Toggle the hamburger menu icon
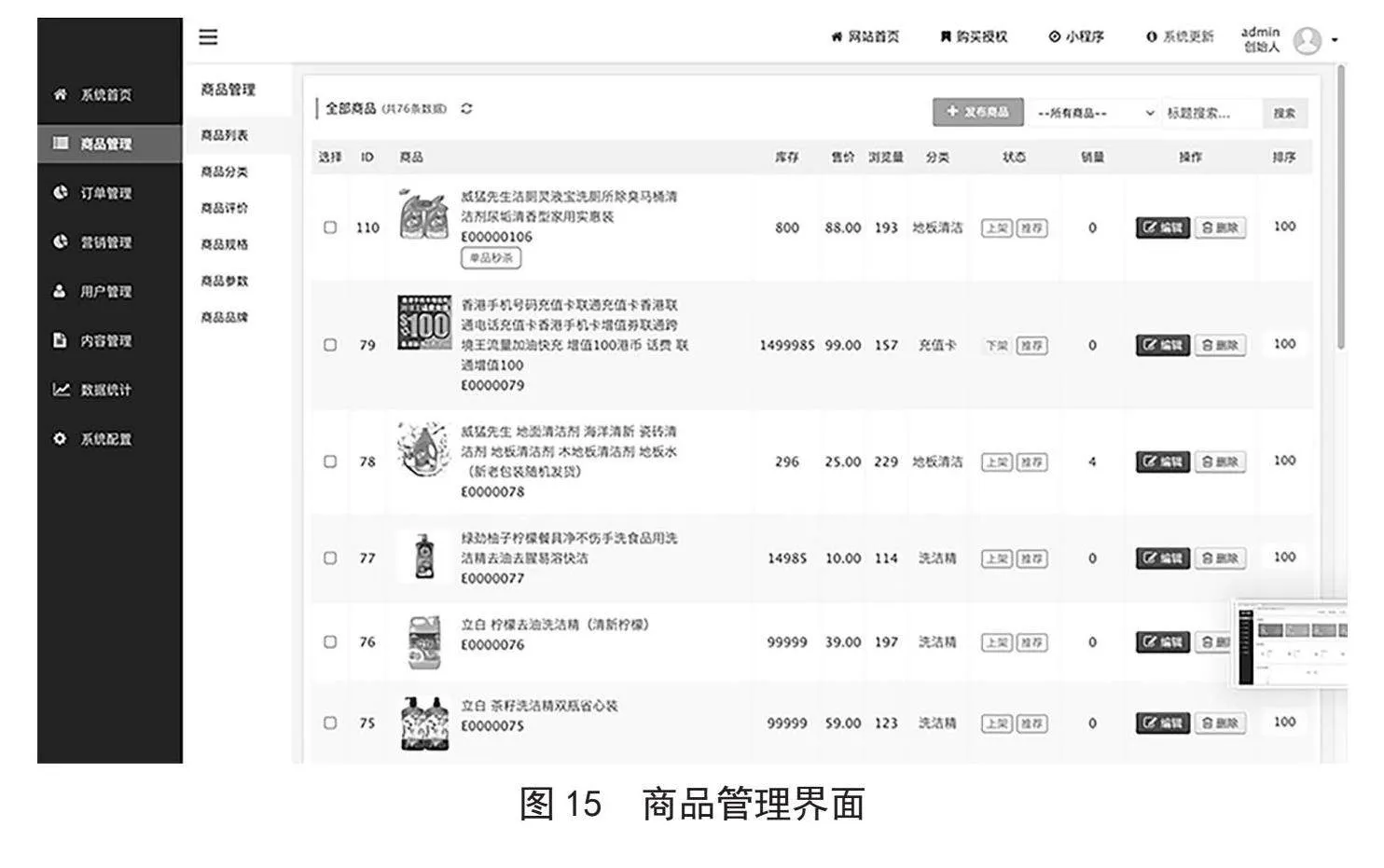This screenshot has width=1384, height=868. click(208, 37)
